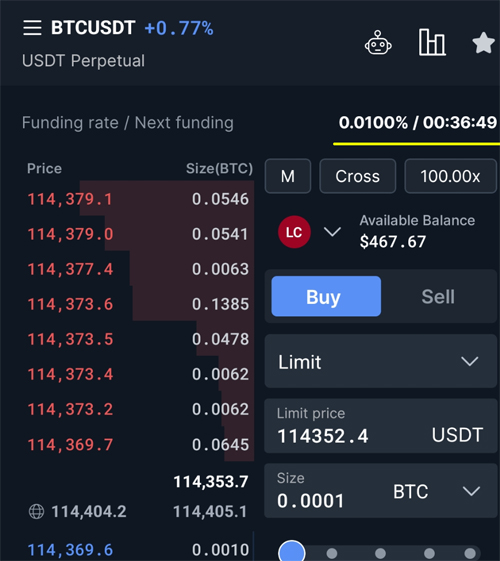Click the red LC account avatar
Viewport: 500px width, 561px height.
tap(294, 232)
